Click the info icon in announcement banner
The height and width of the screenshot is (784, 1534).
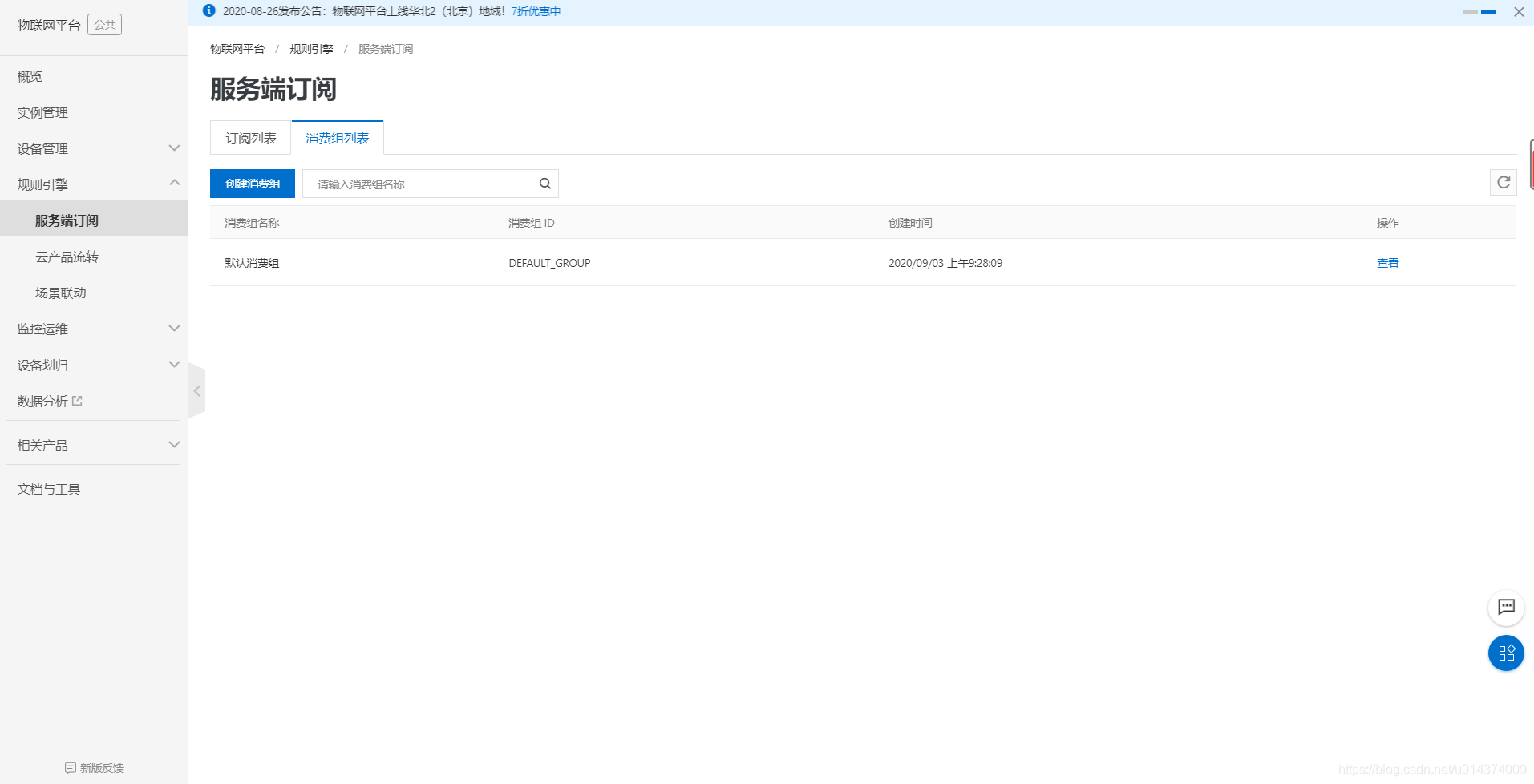pos(209,10)
